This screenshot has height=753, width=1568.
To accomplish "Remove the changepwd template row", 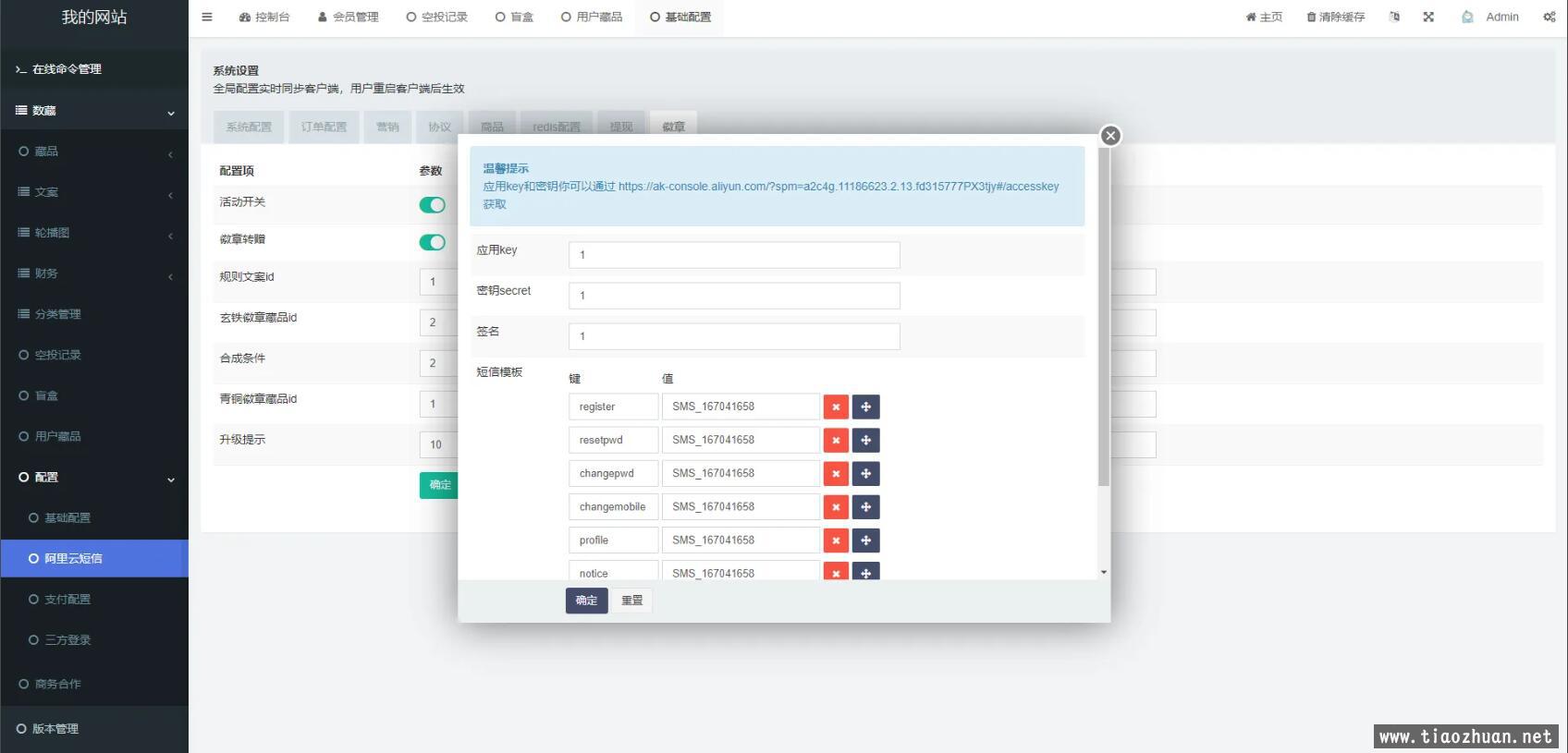I will click(836, 473).
